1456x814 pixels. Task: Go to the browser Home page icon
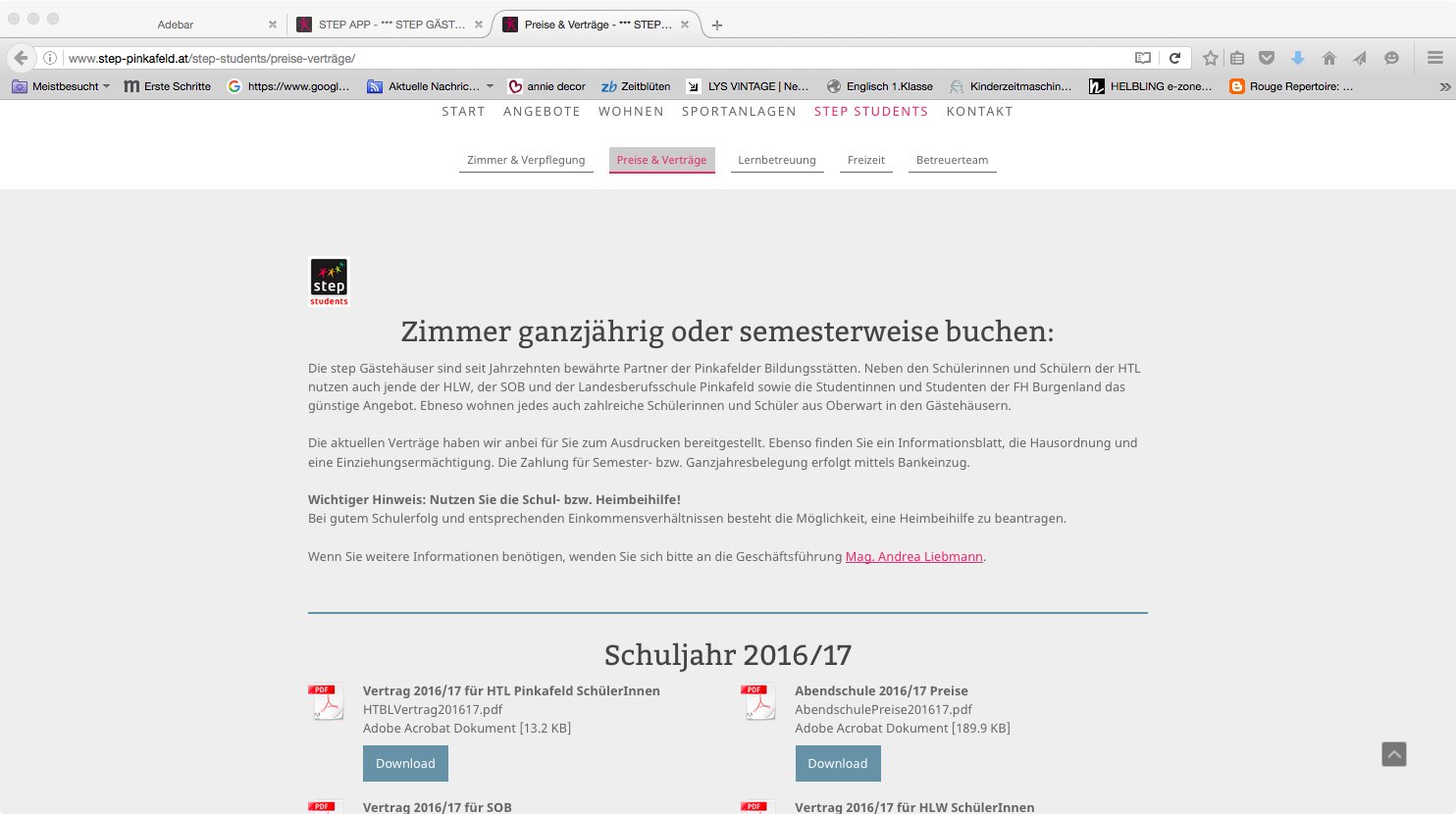point(1328,58)
